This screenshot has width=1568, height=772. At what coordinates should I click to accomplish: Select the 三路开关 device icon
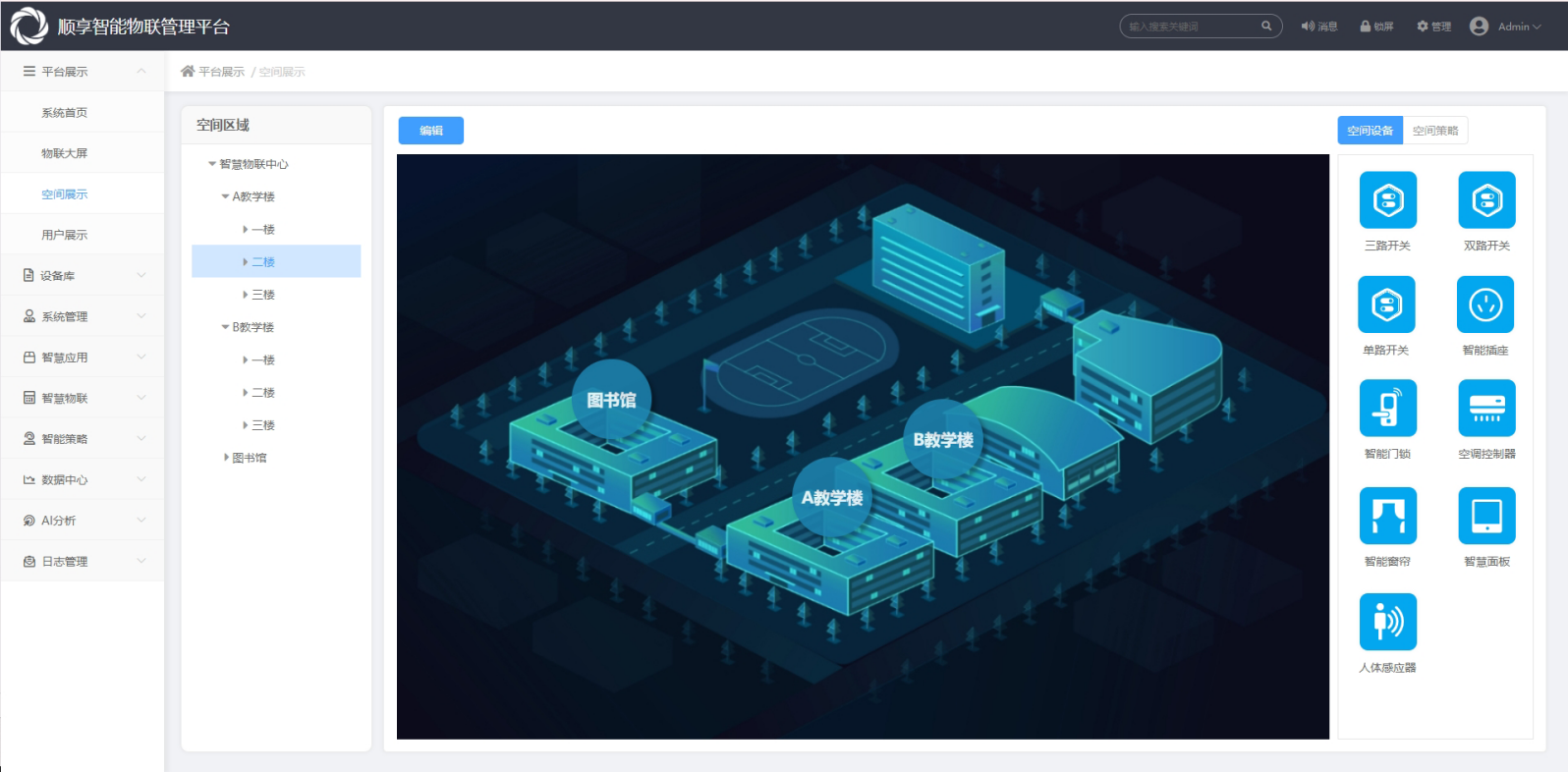click(1387, 200)
